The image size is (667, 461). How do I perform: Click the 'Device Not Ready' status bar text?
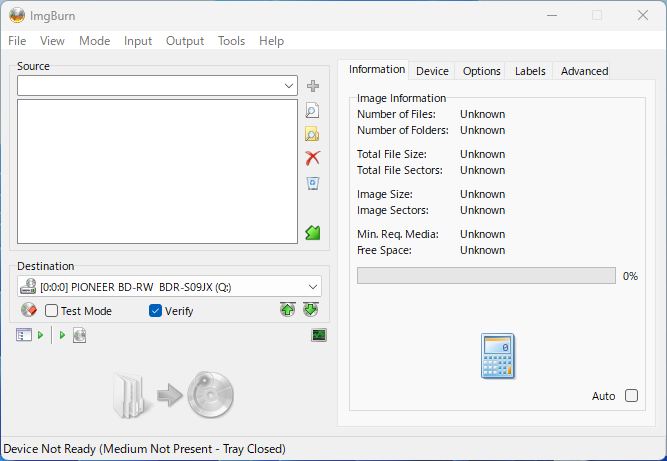[x=144, y=449]
